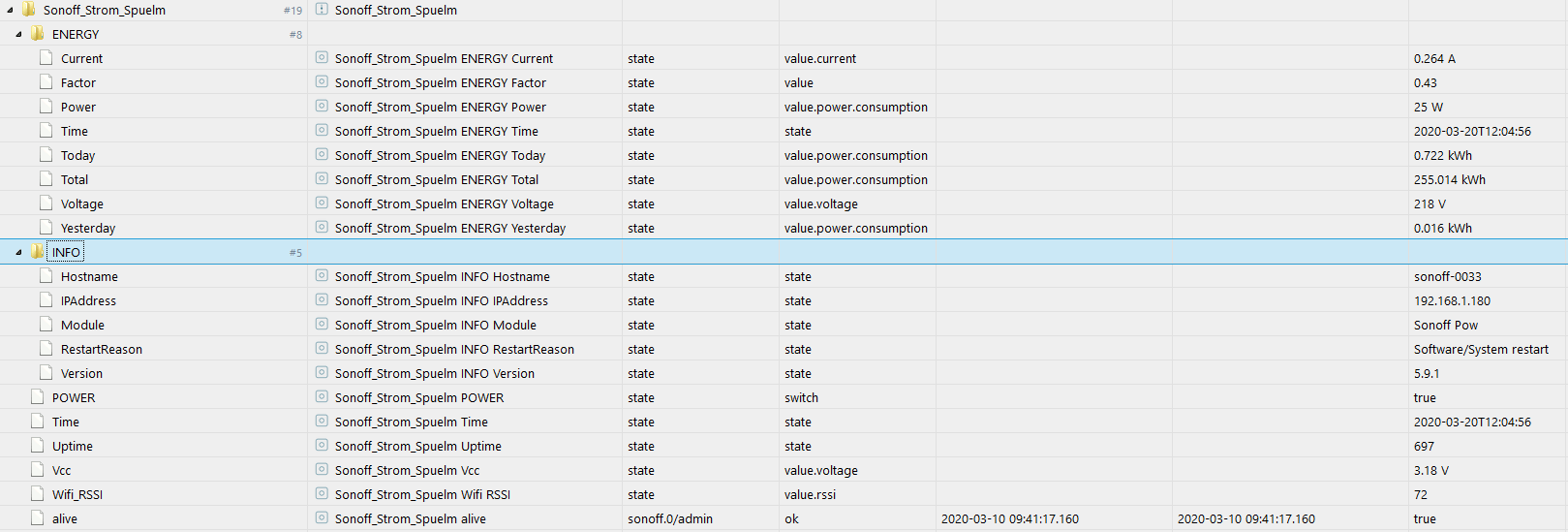The width and height of the screenshot is (1568, 532).
Task: Select the Vcc tree item
Action: (62, 470)
